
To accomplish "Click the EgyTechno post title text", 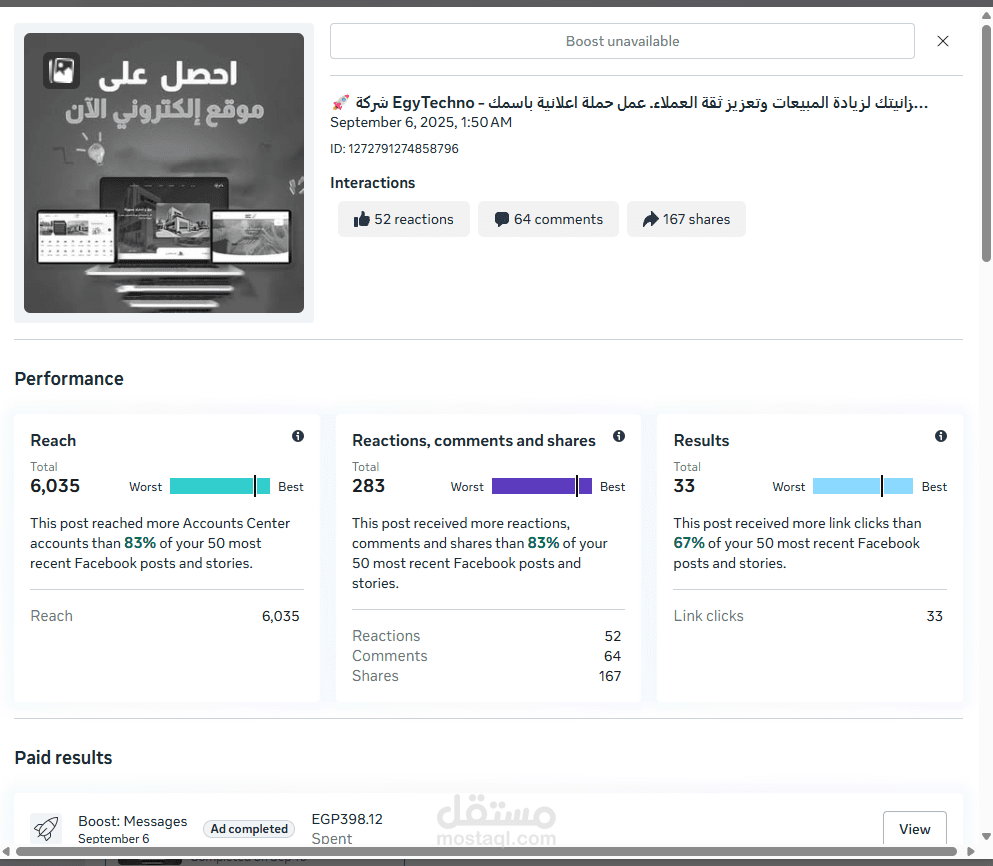I will pos(629,103).
